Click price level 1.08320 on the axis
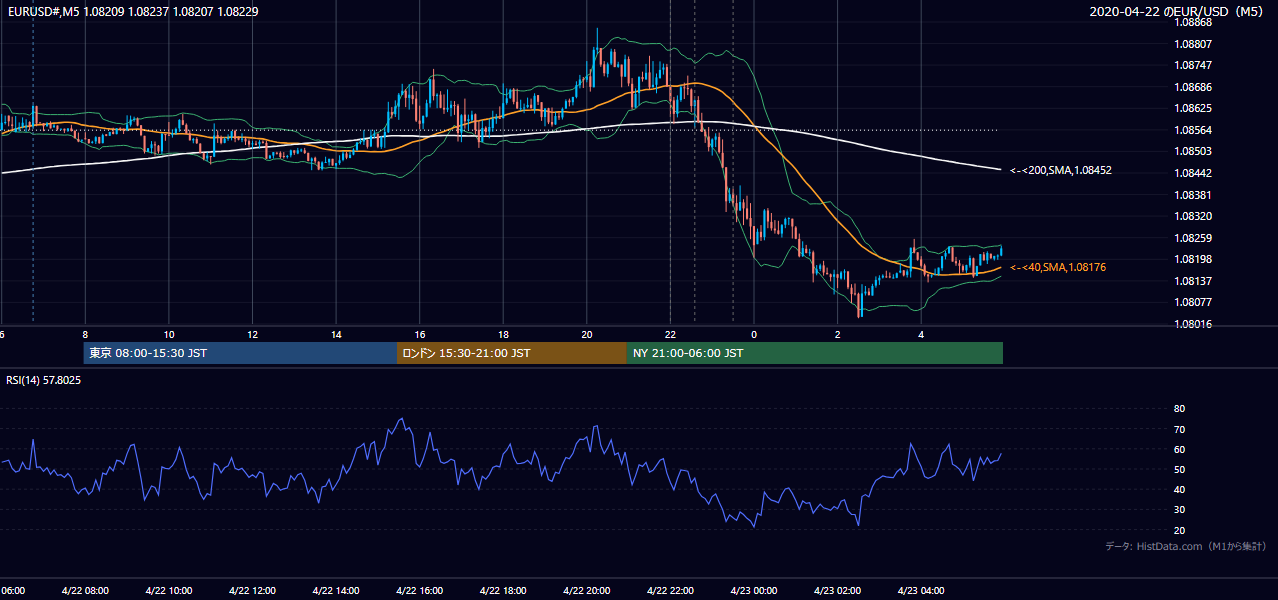Image resolution: width=1278 pixels, height=600 pixels. (1192, 216)
